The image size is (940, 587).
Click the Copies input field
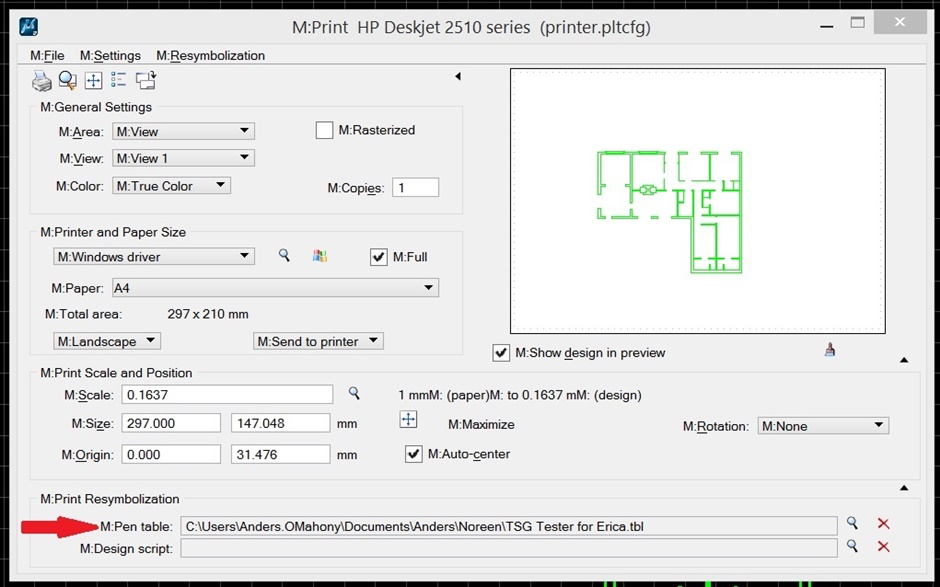coord(415,187)
